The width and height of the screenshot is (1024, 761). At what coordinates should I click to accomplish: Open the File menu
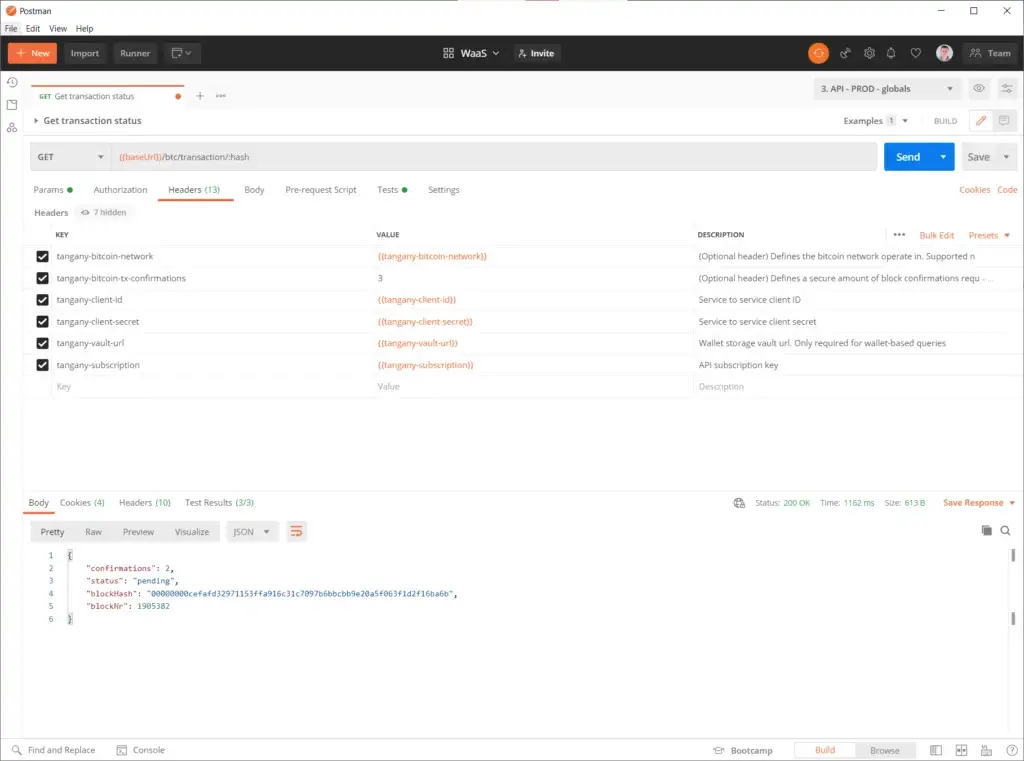[11, 29]
